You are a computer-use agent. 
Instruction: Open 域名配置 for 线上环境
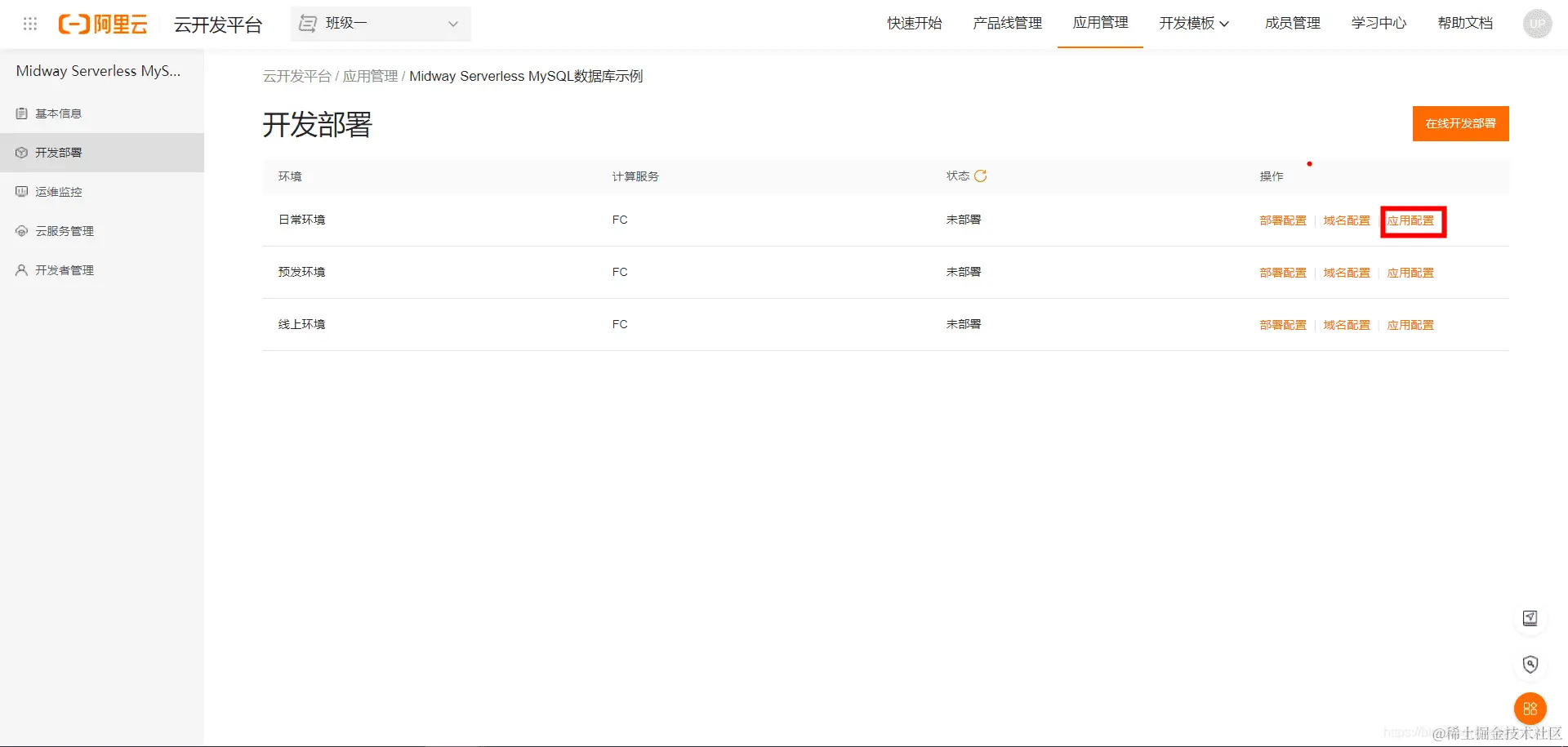click(x=1347, y=325)
